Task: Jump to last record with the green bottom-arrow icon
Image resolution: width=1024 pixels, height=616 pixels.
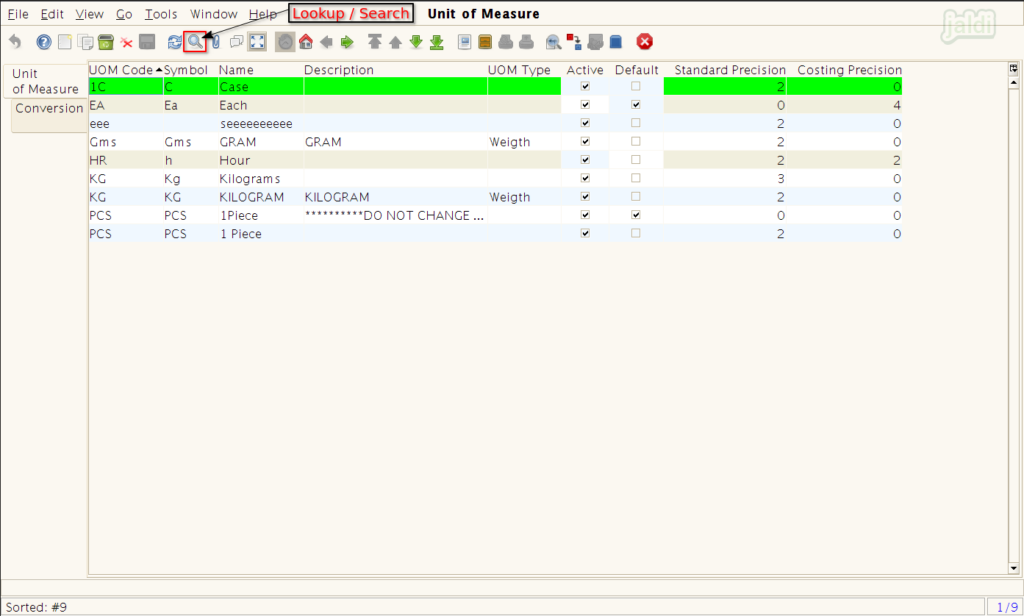Action: coord(437,42)
